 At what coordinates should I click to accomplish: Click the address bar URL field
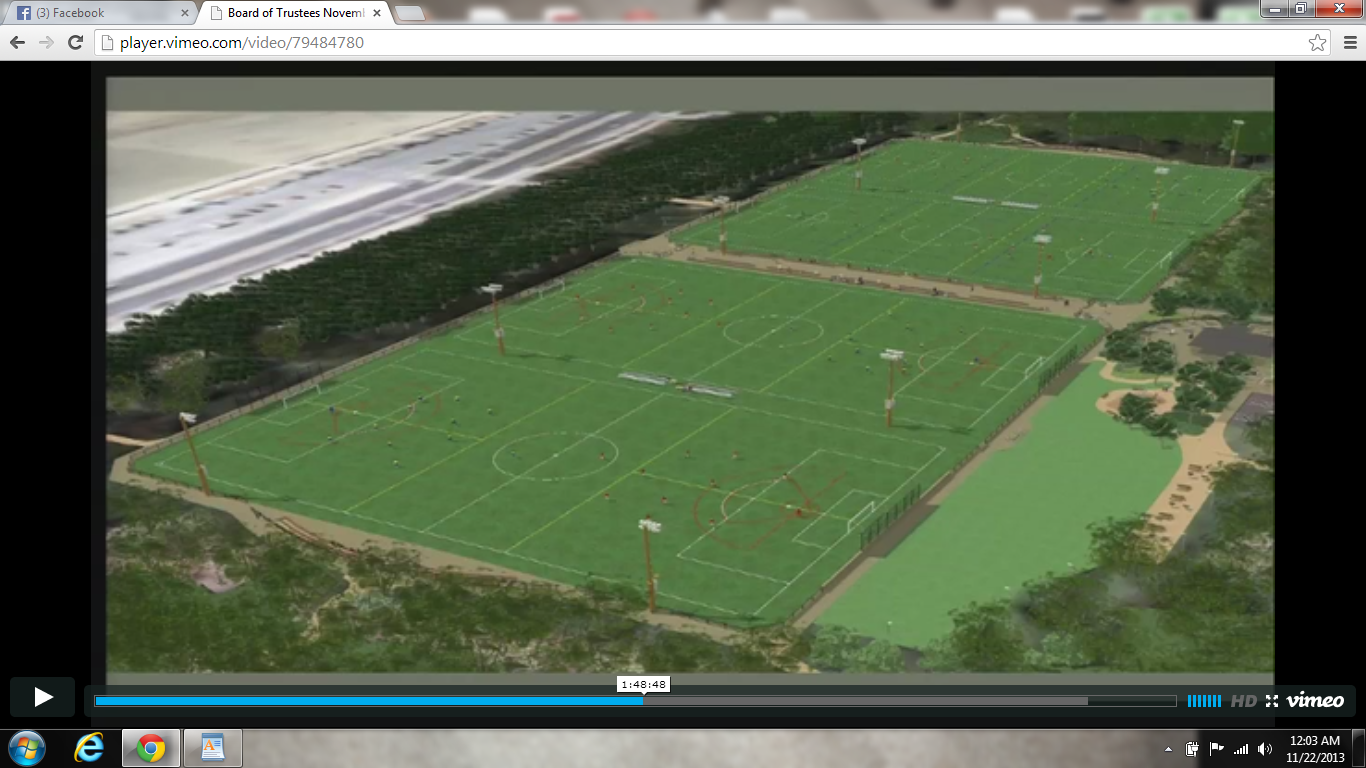click(700, 43)
